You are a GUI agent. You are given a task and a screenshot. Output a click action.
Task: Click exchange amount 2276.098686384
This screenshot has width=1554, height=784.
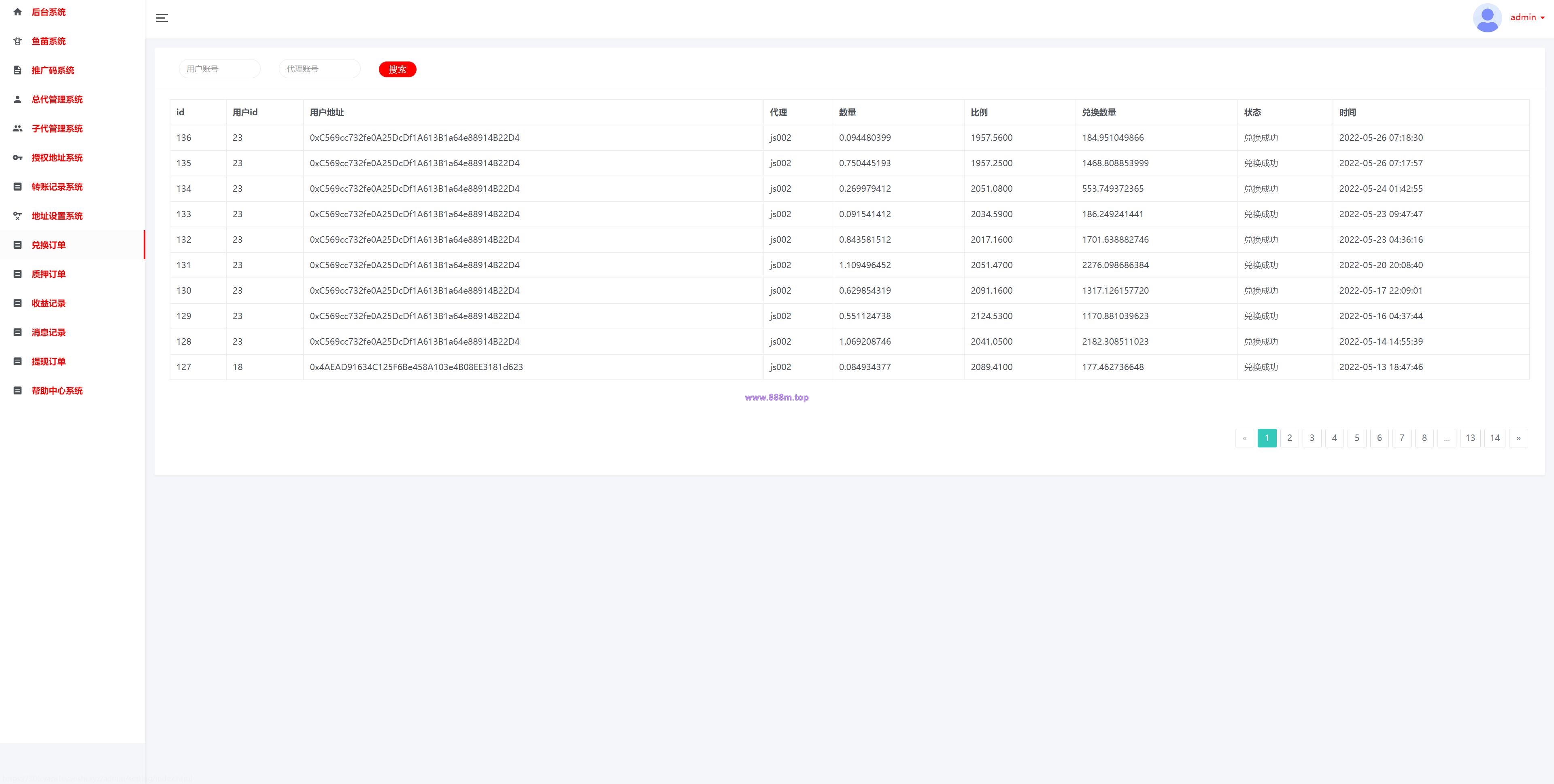1116,265
